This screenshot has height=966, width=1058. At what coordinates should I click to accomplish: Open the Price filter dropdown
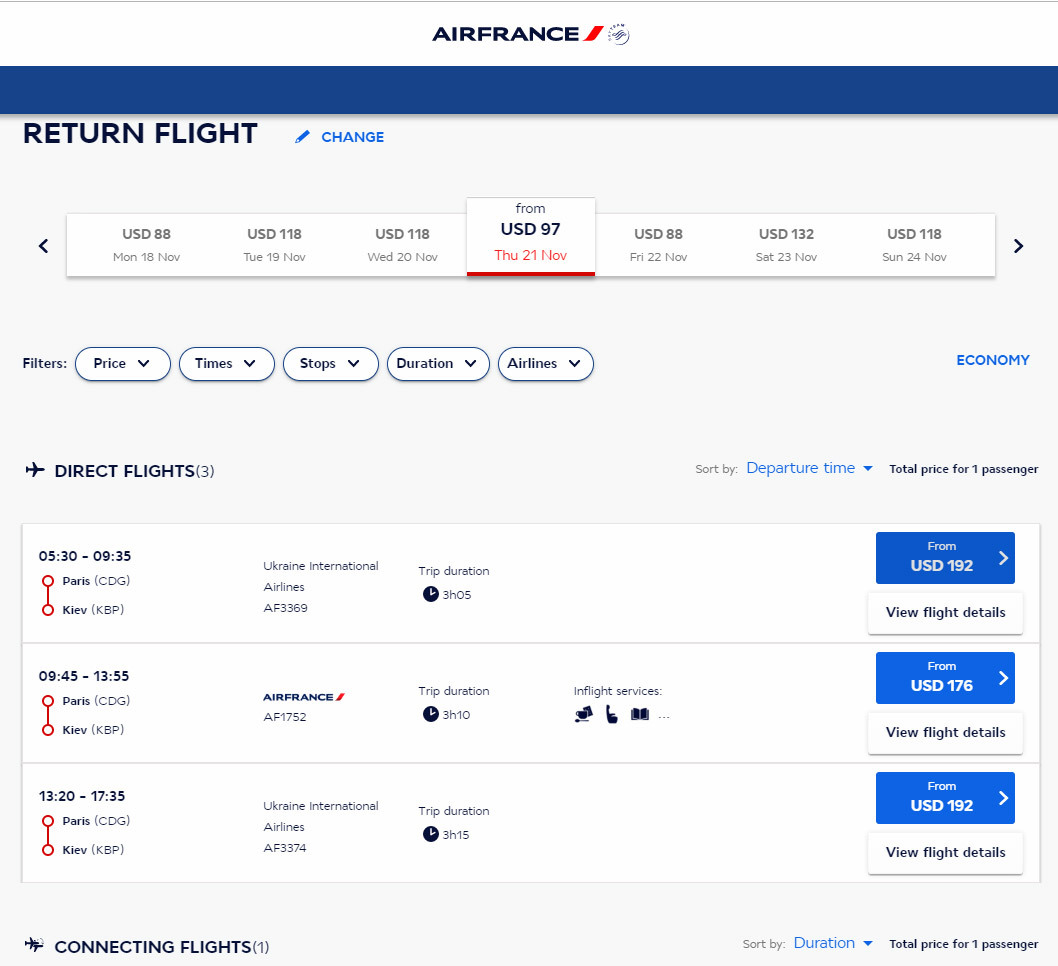[x=123, y=364]
